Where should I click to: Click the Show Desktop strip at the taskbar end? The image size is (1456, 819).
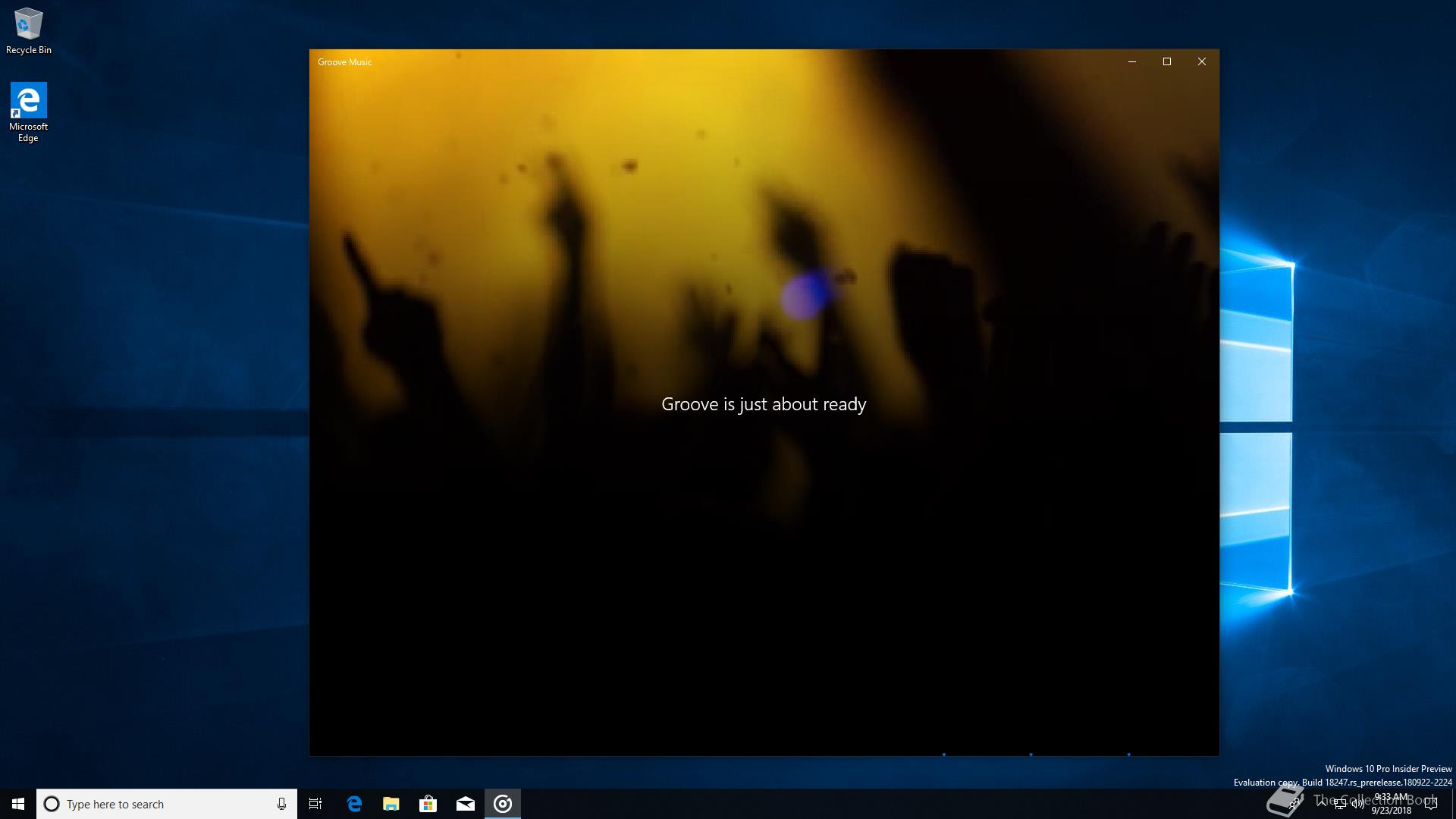pos(1454,804)
